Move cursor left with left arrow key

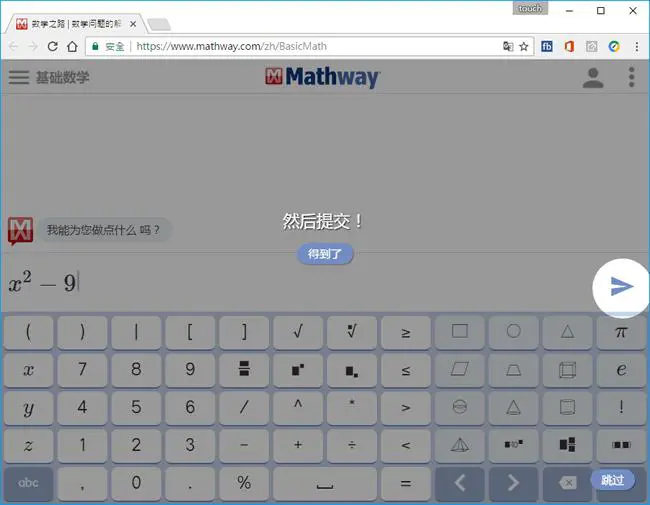click(460, 483)
